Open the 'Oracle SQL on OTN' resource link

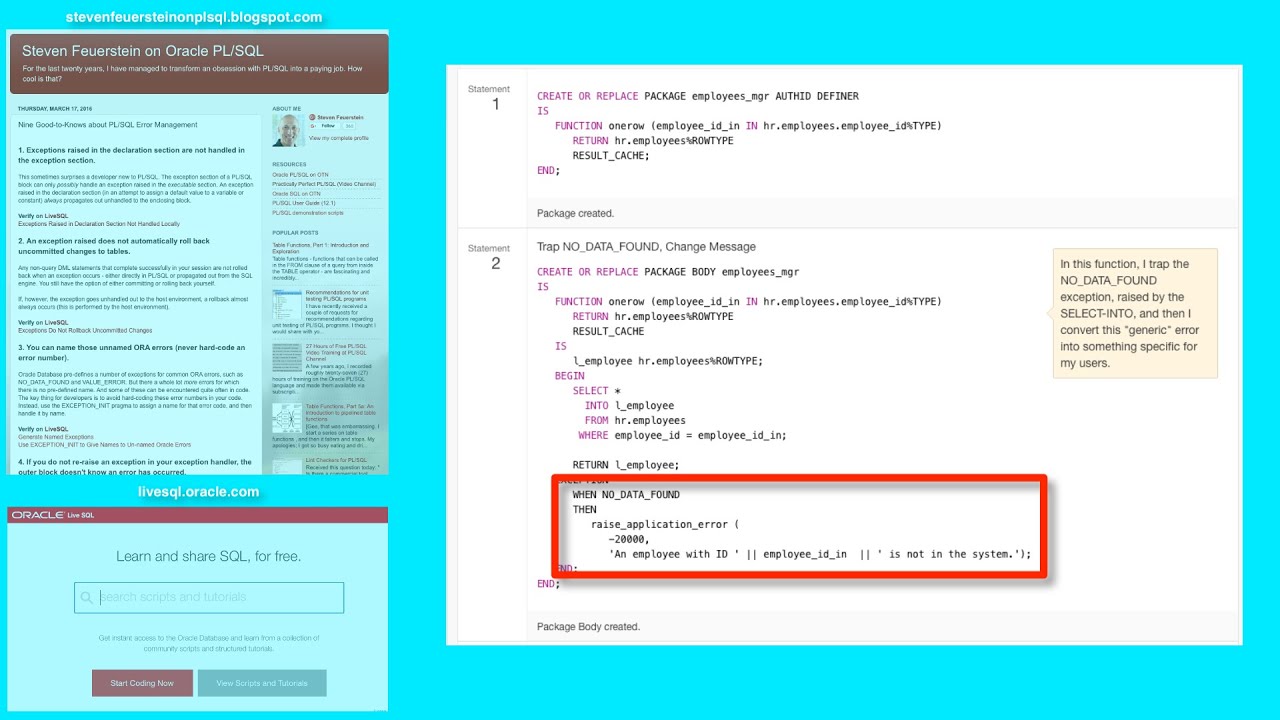tap(296, 194)
